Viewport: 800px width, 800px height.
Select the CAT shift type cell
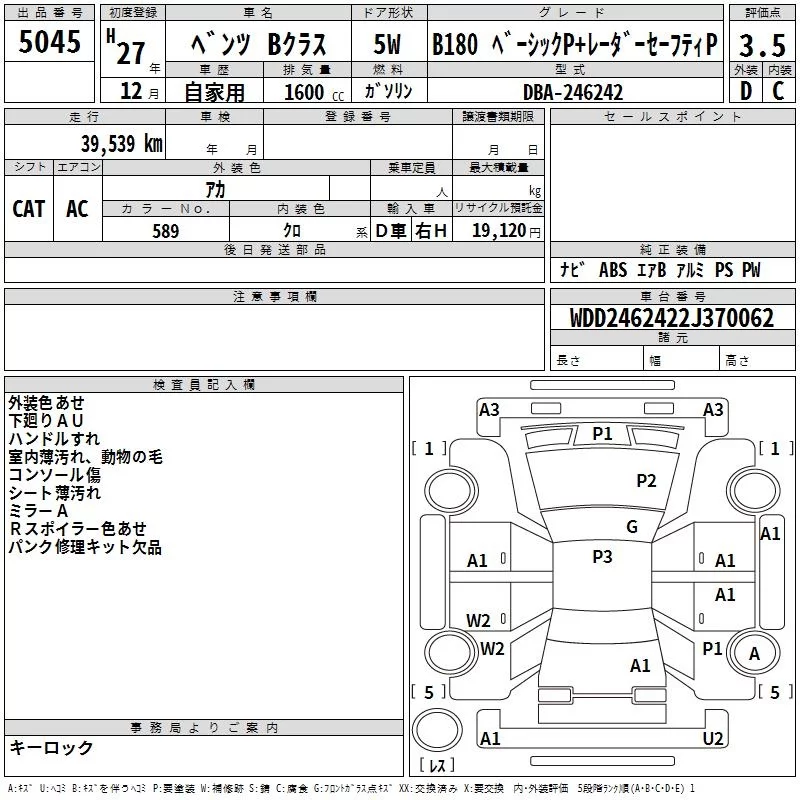click(29, 209)
